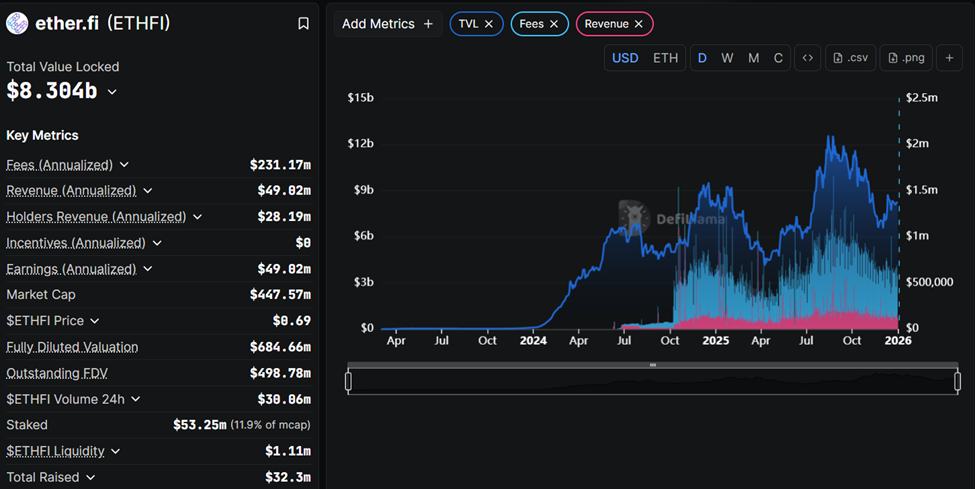975x489 pixels.
Task: Switch chart to weekly W interval
Action: (727, 58)
